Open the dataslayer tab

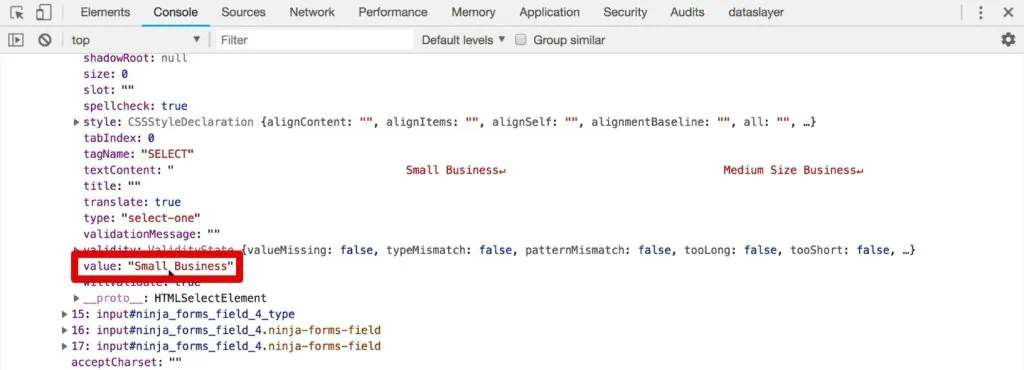pos(756,12)
